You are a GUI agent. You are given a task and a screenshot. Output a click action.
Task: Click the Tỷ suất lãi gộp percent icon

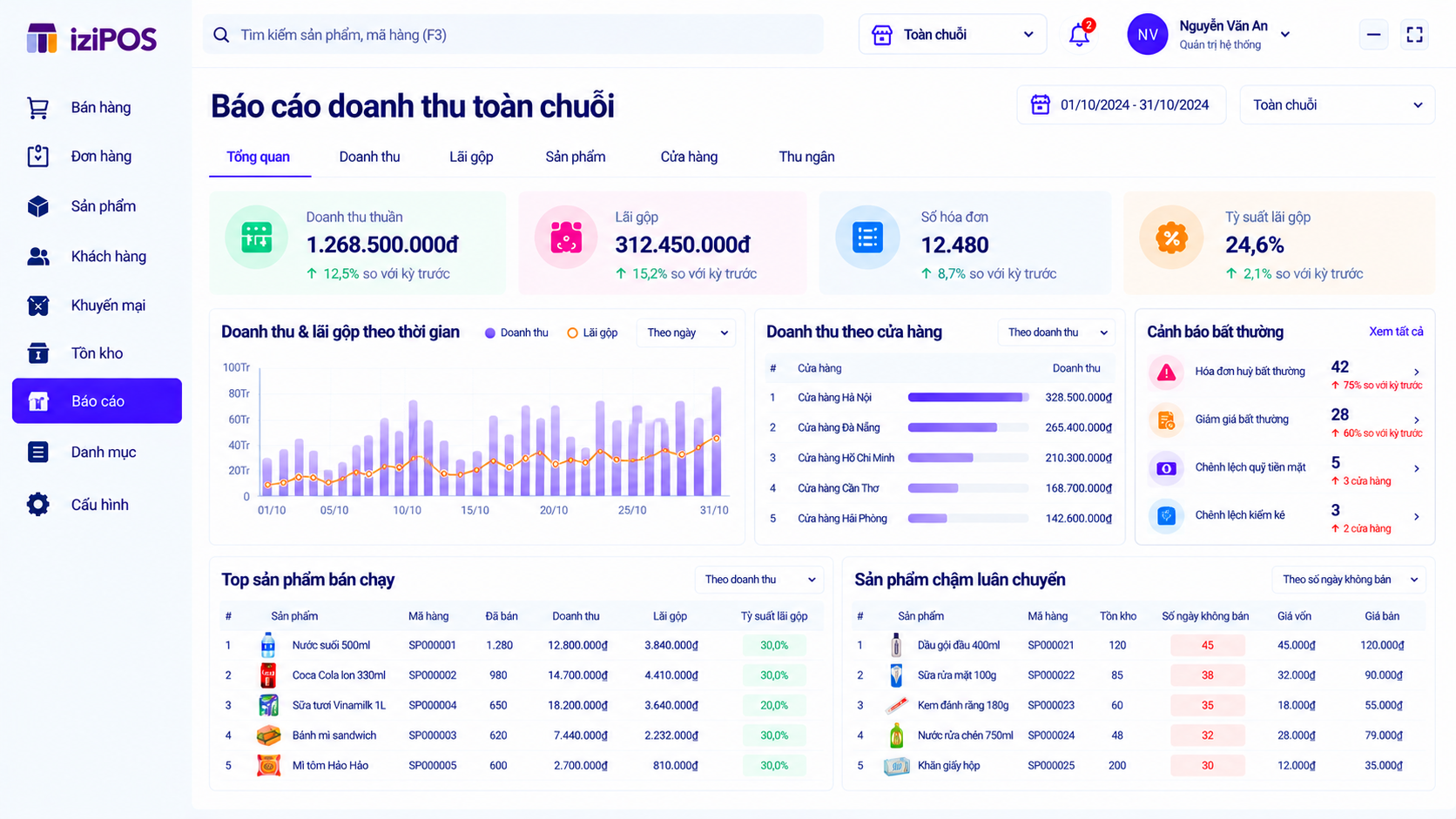1171,238
